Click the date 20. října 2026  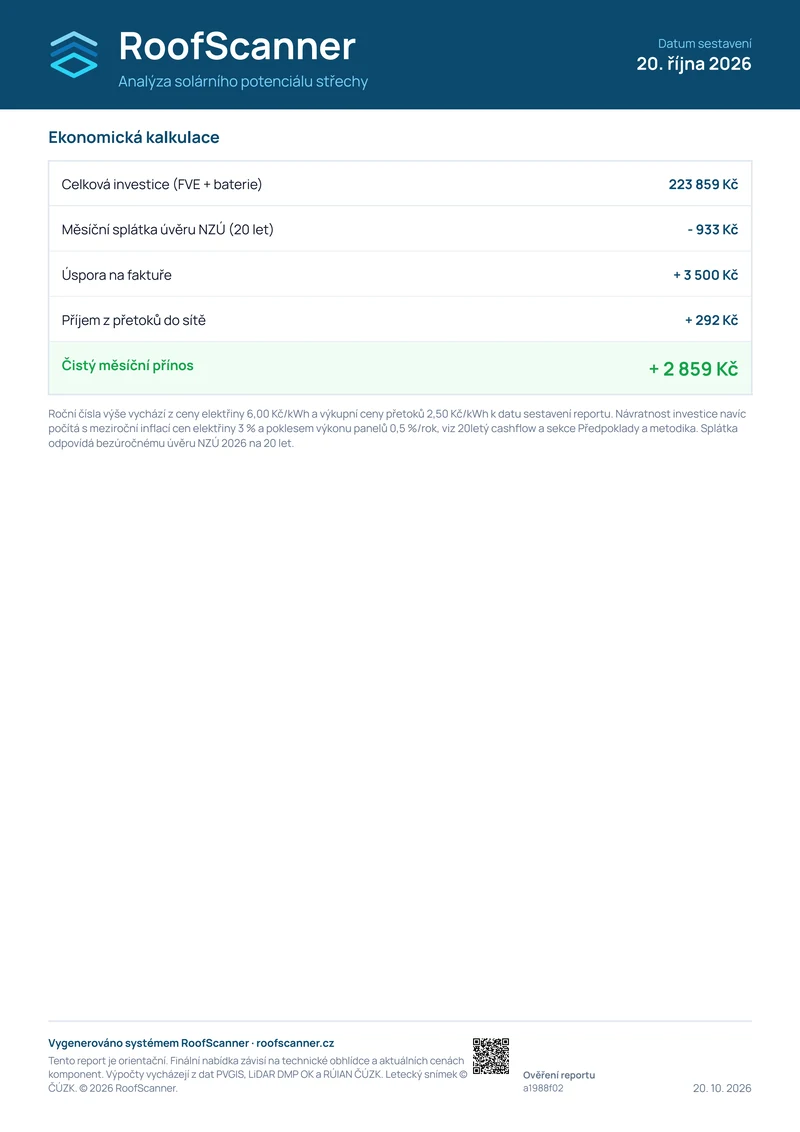pos(694,64)
